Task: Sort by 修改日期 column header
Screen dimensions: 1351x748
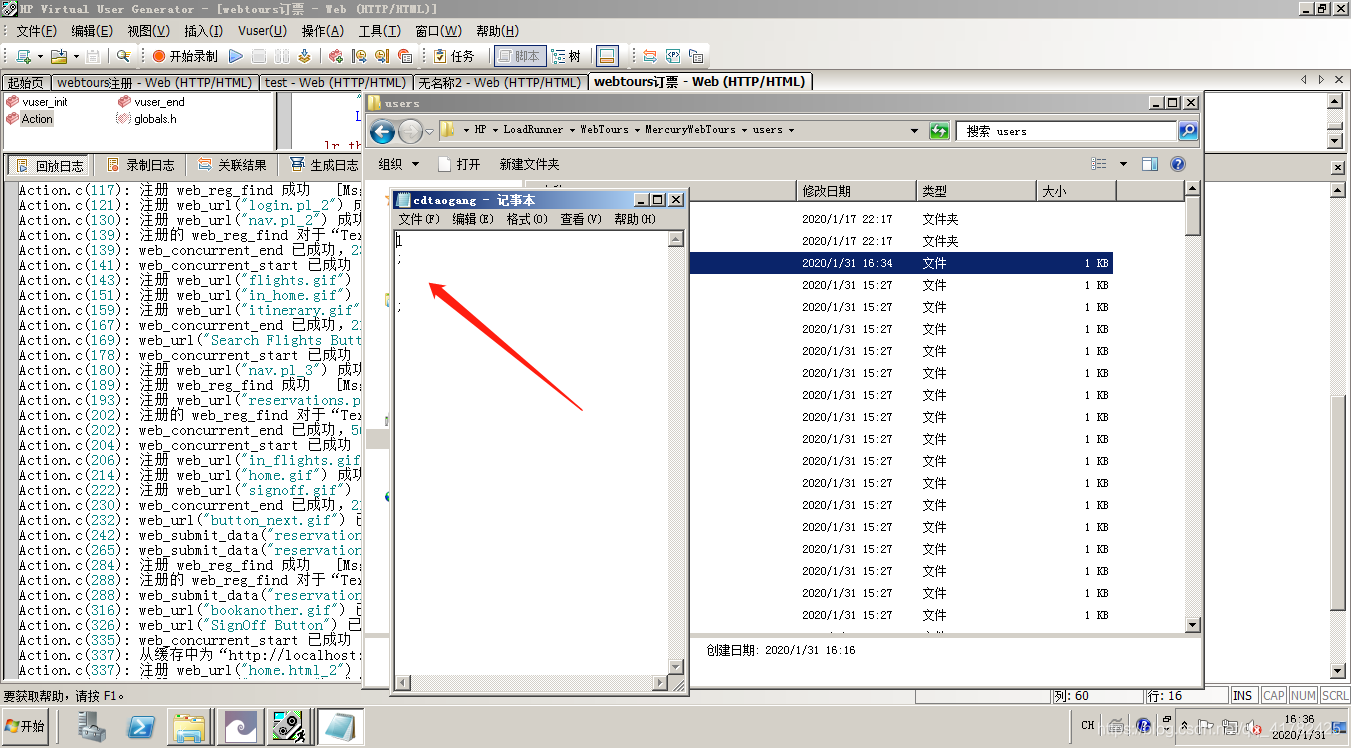Action: pyautogui.click(x=856, y=191)
